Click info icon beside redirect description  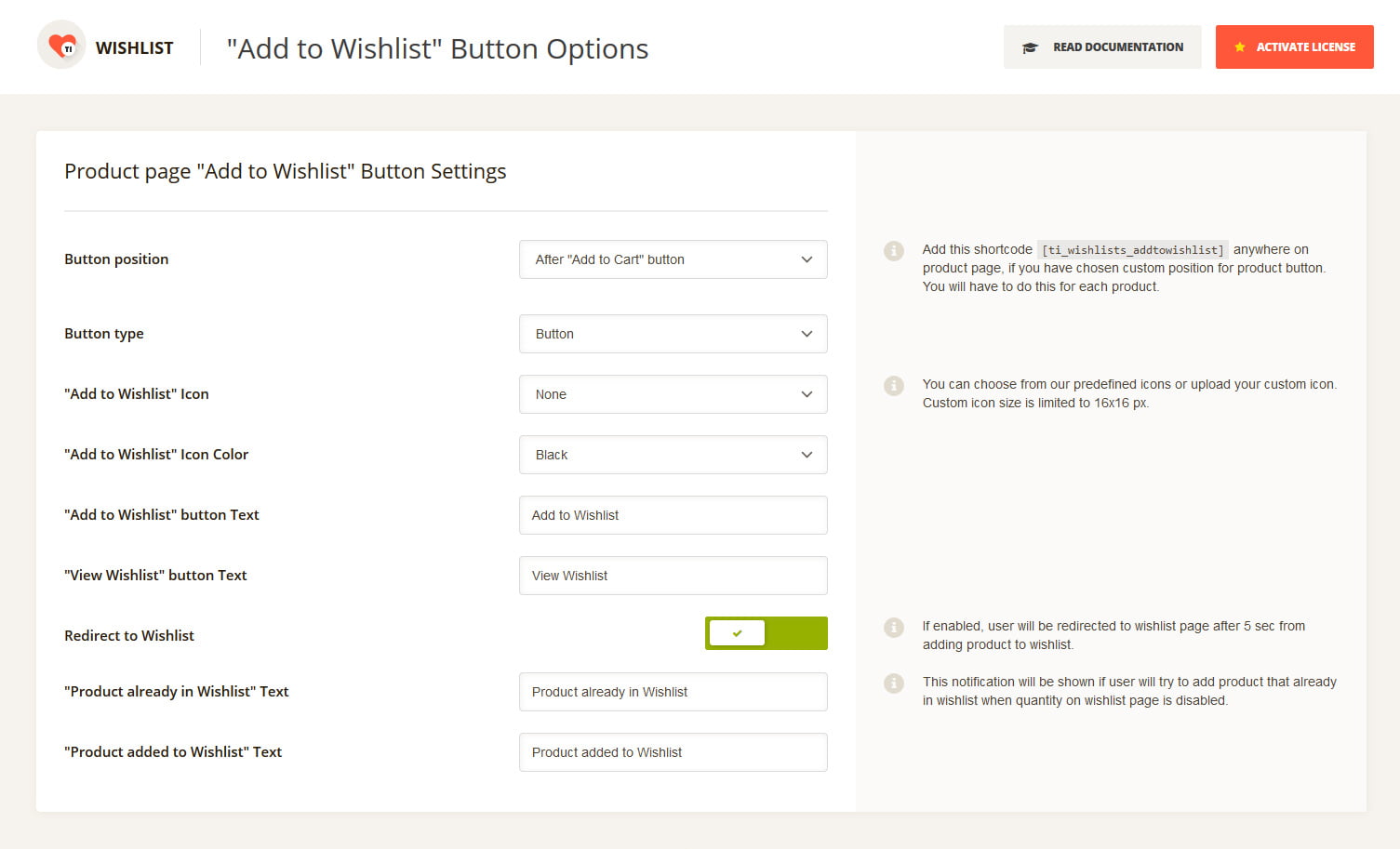coord(894,628)
